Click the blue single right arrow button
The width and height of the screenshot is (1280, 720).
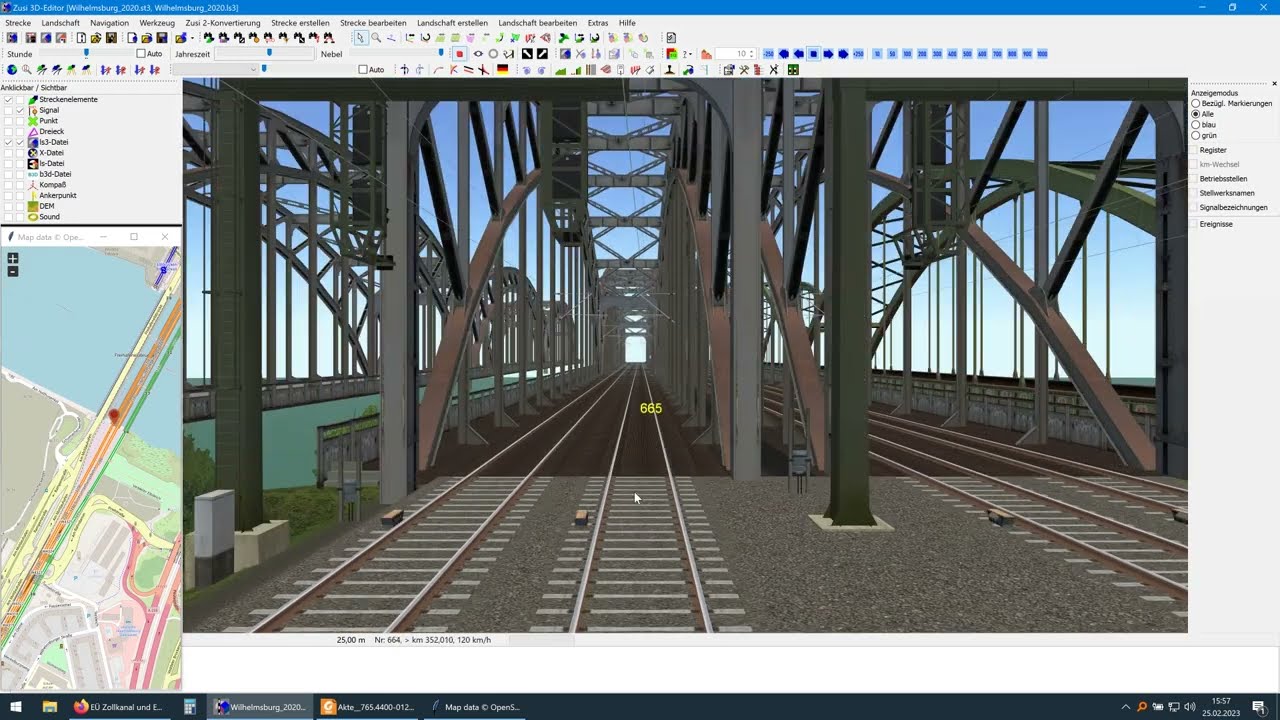[828, 54]
